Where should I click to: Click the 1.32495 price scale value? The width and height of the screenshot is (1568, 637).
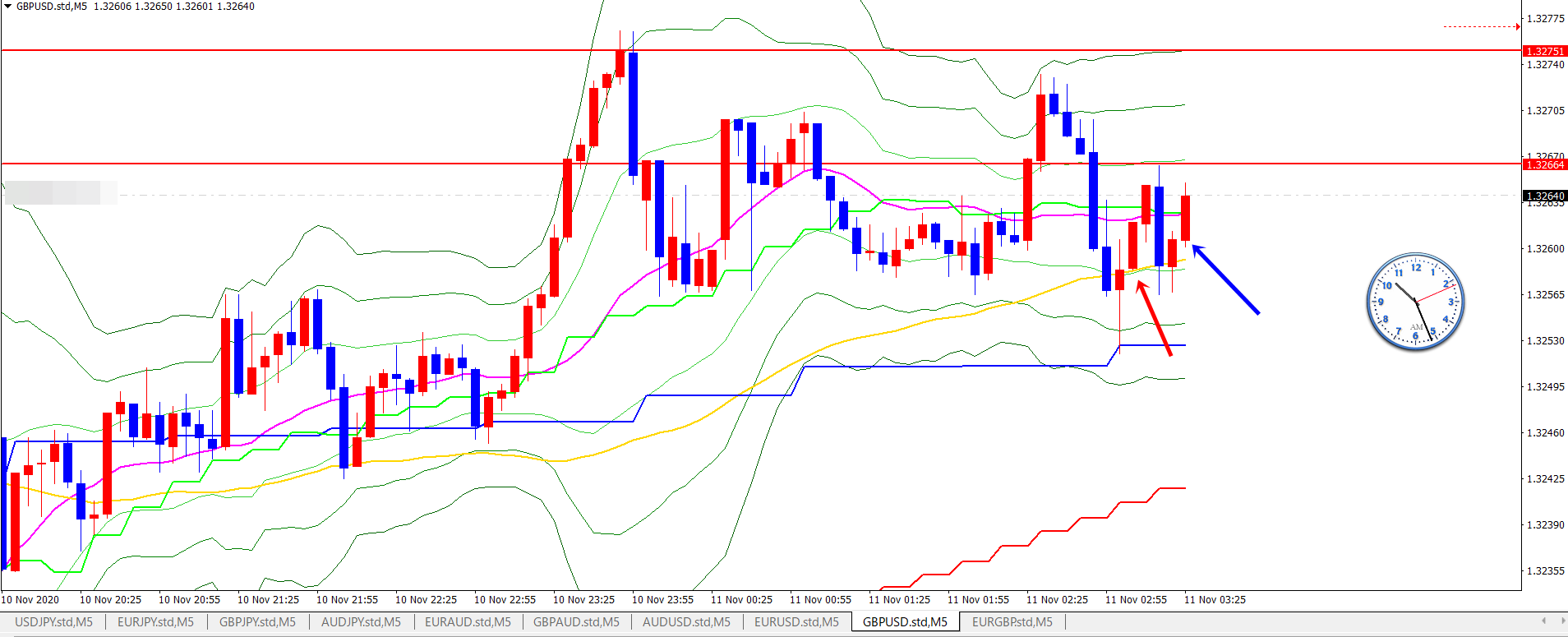point(1545,386)
